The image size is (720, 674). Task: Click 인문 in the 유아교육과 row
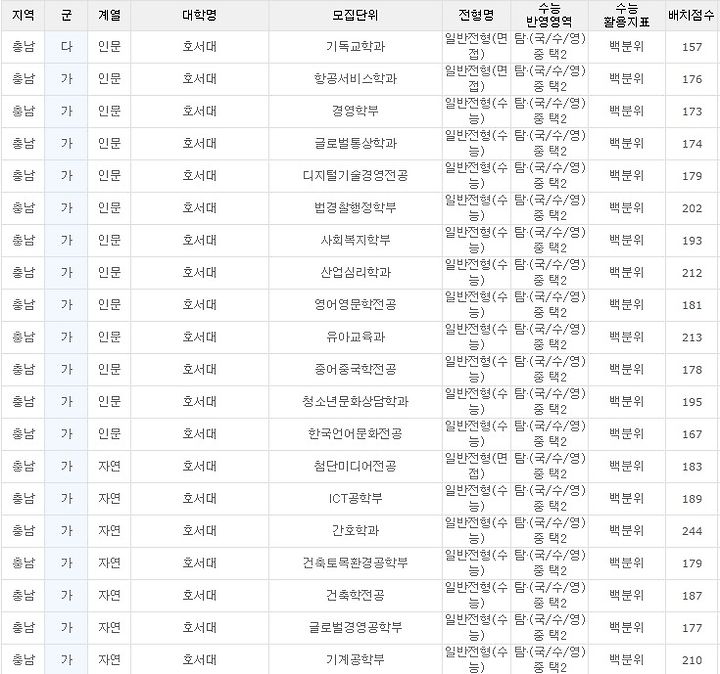109,337
